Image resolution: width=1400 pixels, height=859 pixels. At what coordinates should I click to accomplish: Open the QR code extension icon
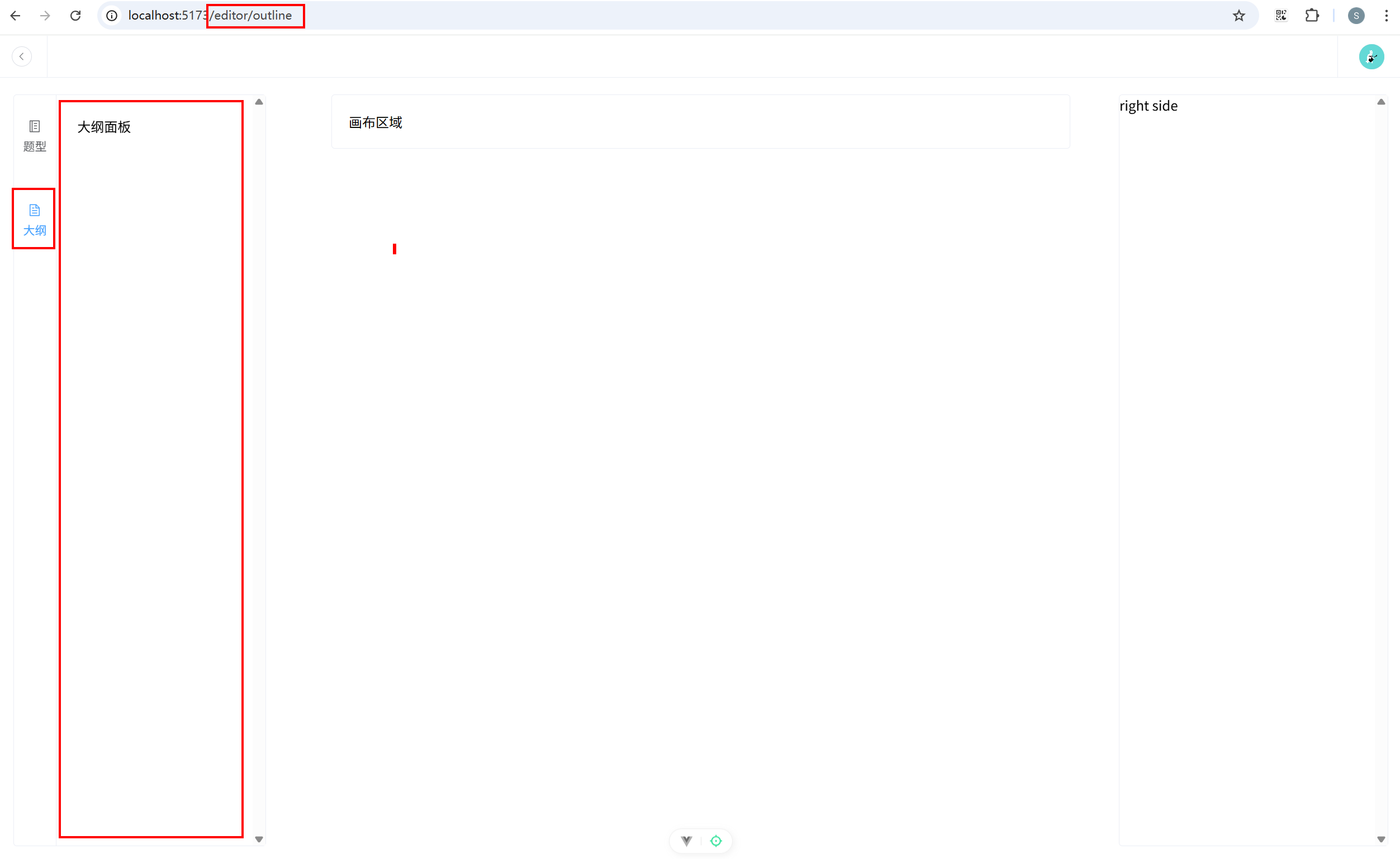pyautogui.click(x=1281, y=15)
